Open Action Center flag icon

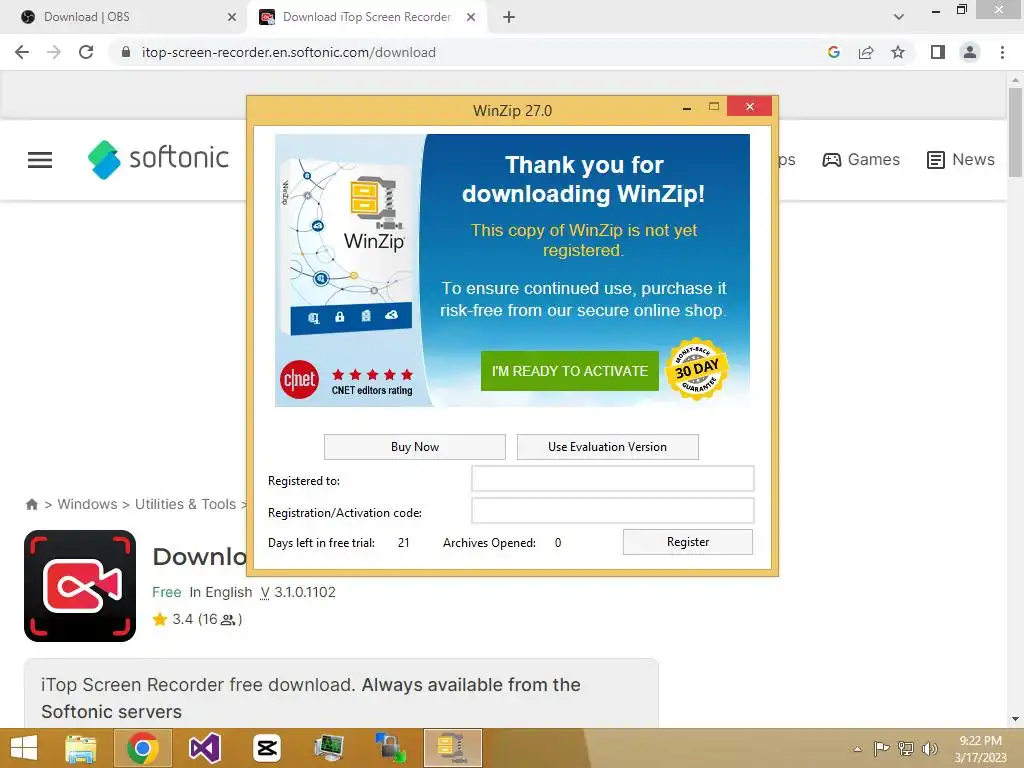[x=881, y=749]
